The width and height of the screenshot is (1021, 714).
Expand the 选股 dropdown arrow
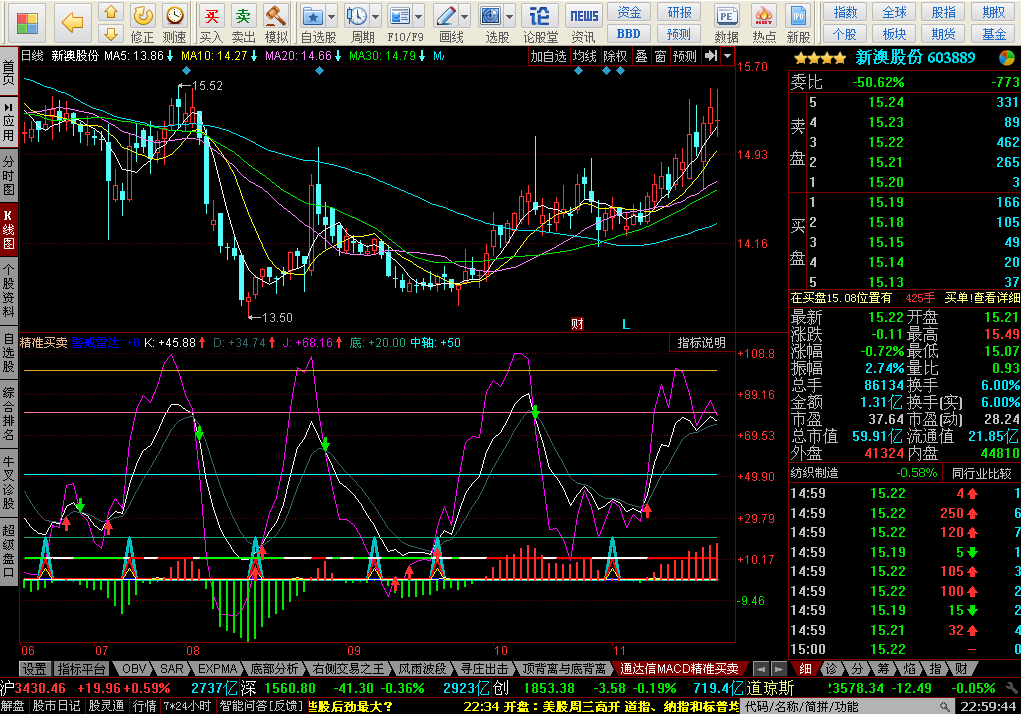click(510, 16)
